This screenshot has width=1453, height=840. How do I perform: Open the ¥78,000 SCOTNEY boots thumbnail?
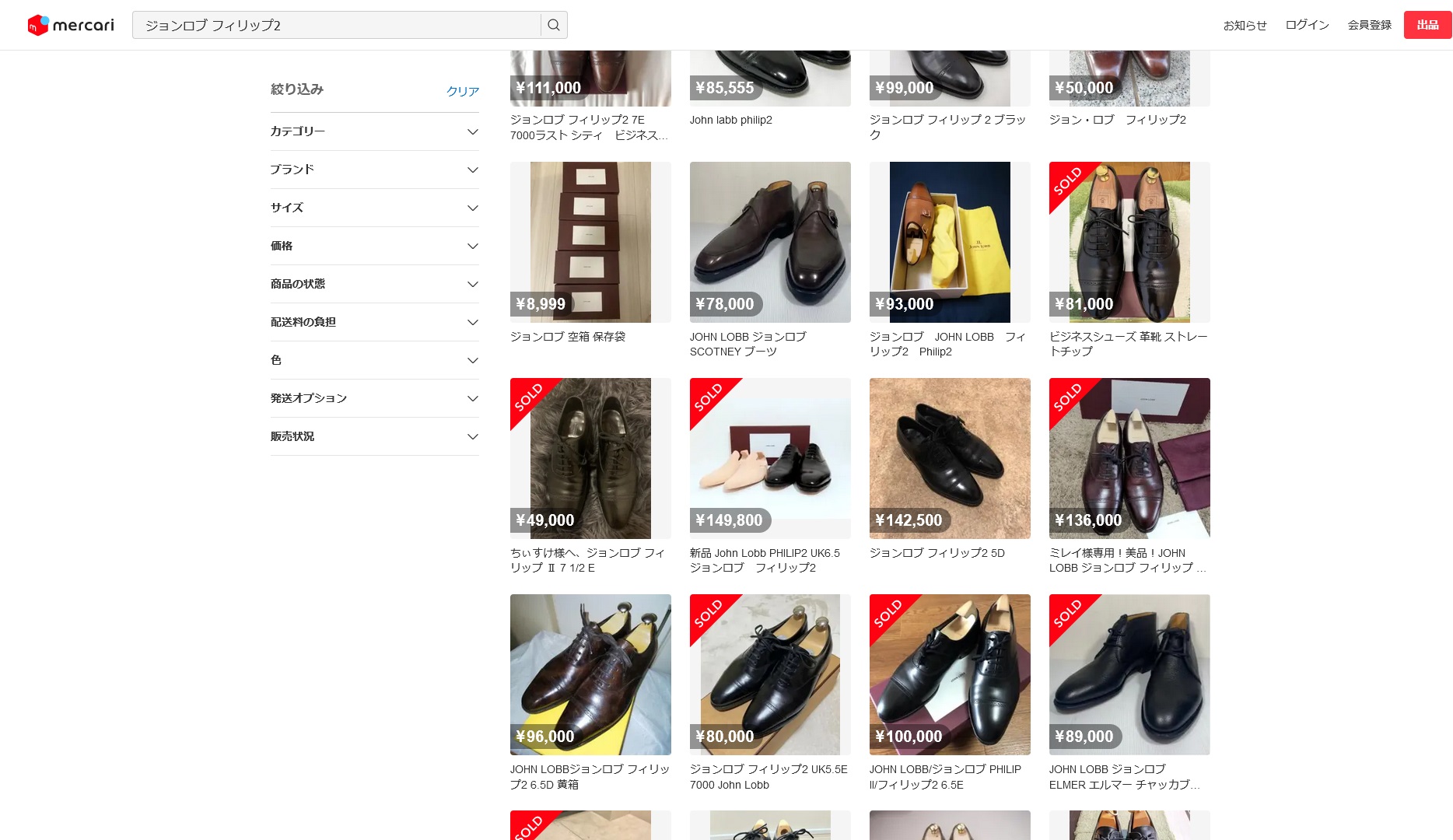point(770,242)
